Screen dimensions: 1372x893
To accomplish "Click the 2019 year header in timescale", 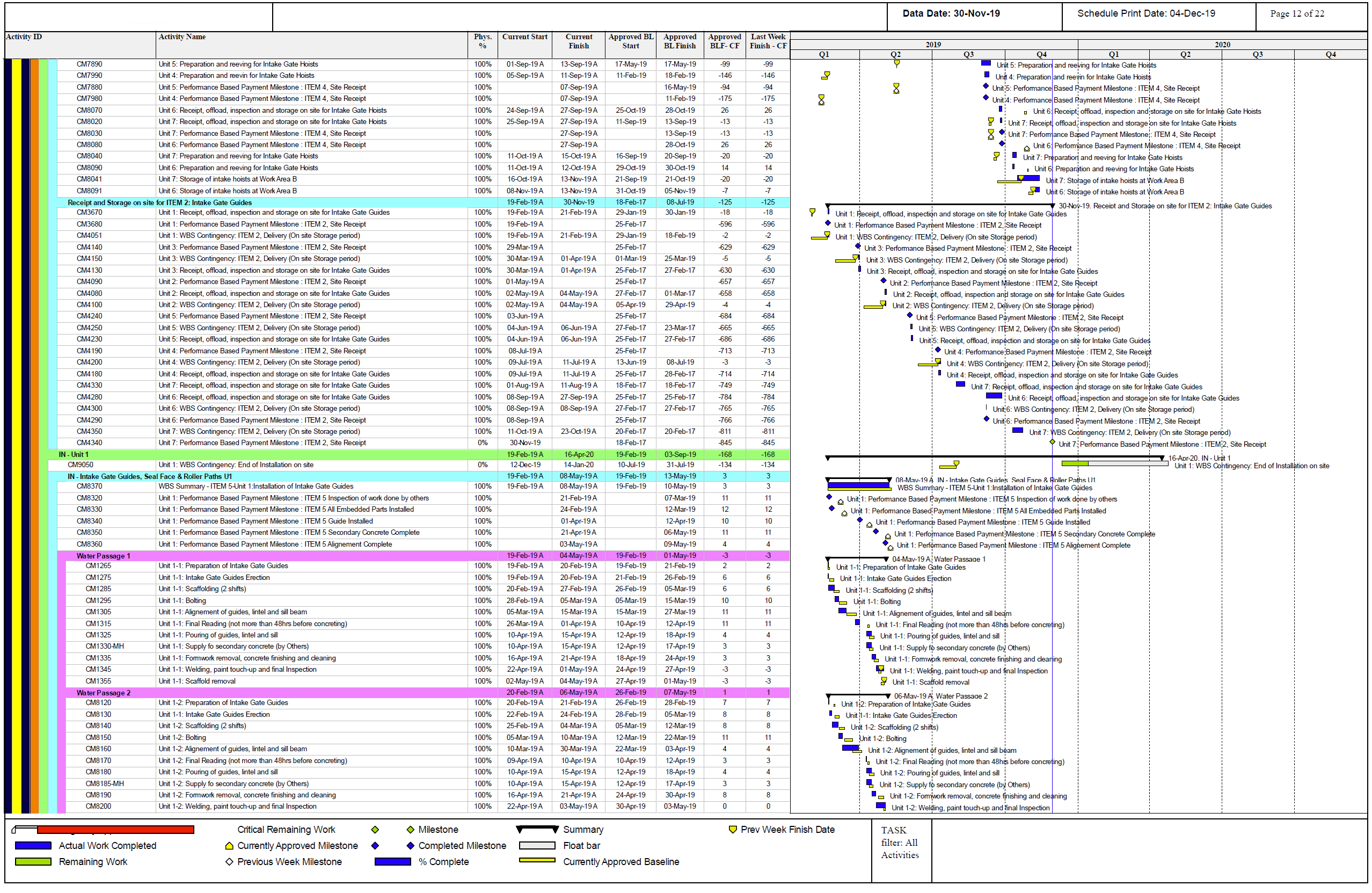I will 933,45.
